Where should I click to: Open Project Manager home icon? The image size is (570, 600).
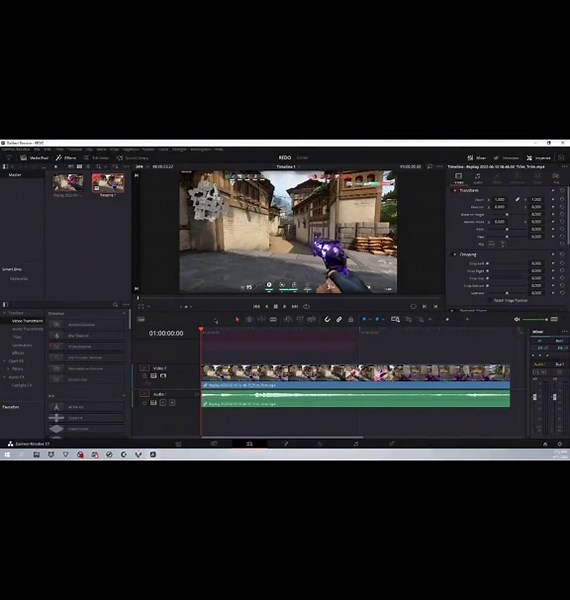click(545, 444)
